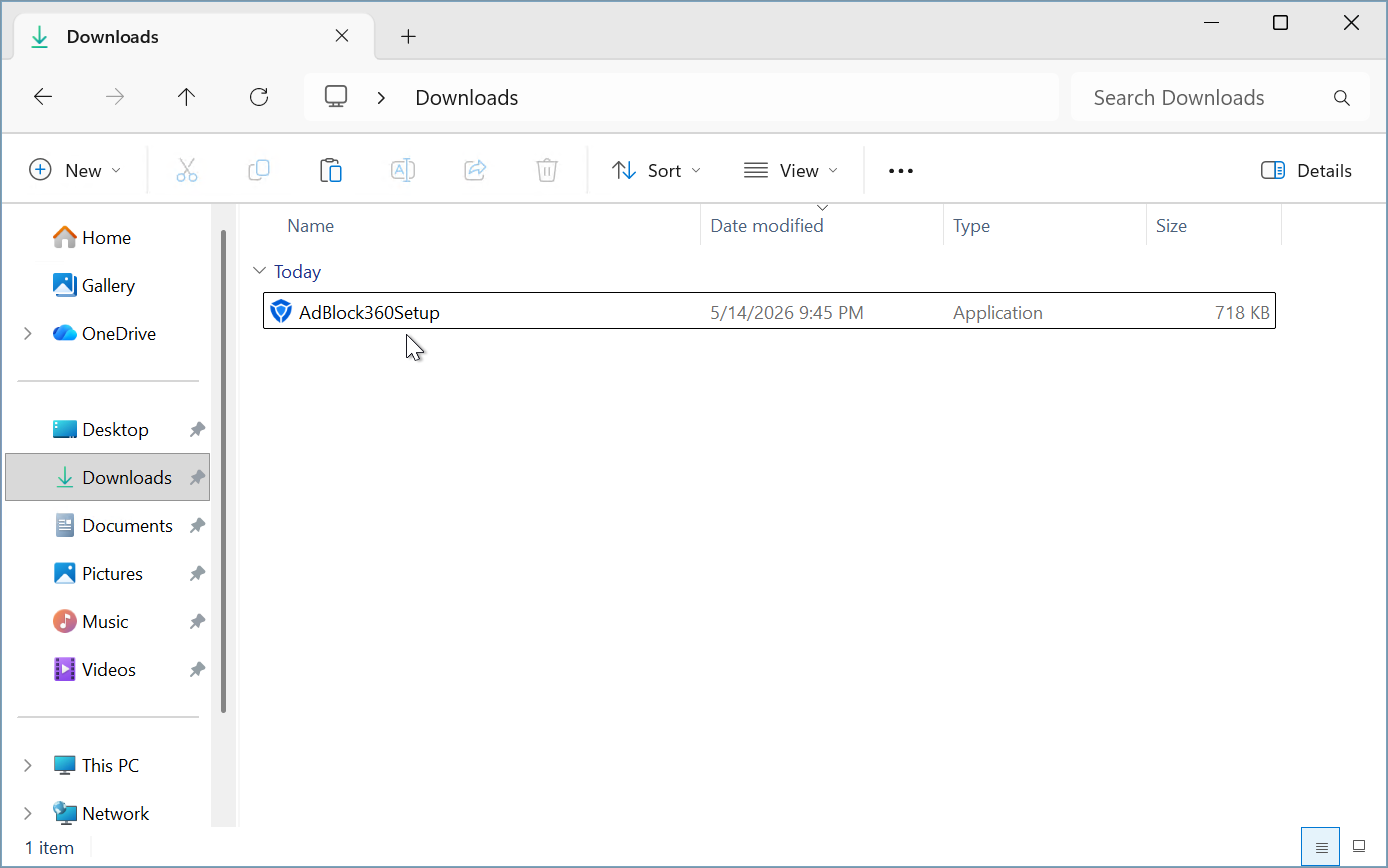Add a new tab
The width and height of the screenshot is (1388, 868).
(408, 37)
